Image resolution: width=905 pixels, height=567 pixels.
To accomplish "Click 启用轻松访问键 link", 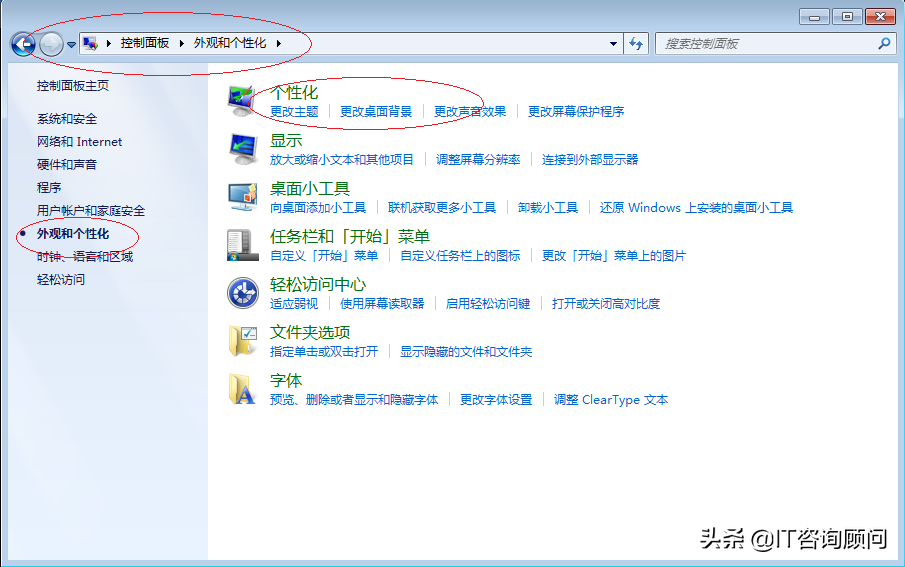I will tap(488, 304).
